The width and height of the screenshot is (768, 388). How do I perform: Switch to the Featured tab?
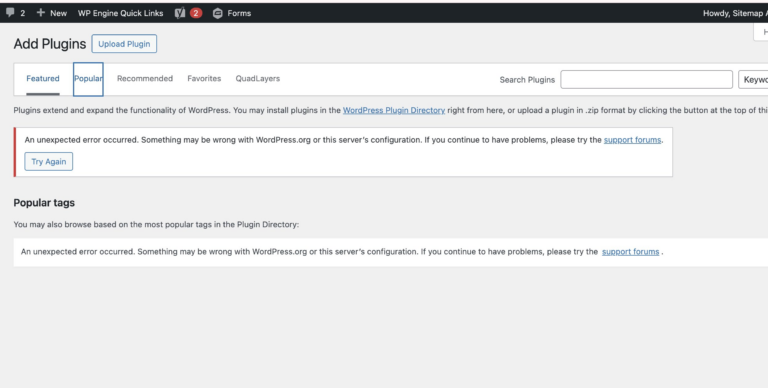(43, 78)
